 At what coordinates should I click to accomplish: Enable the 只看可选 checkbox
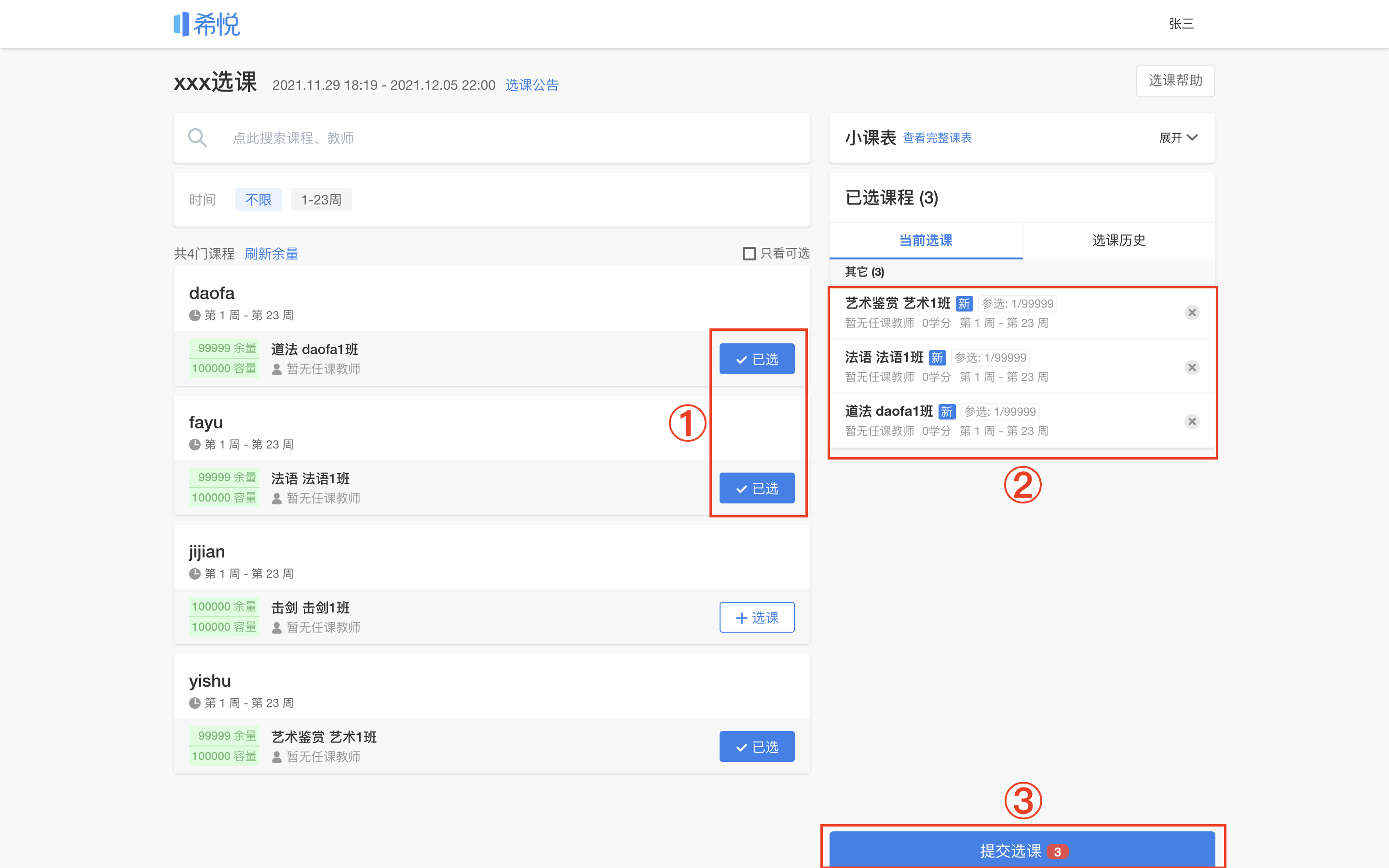point(749,253)
